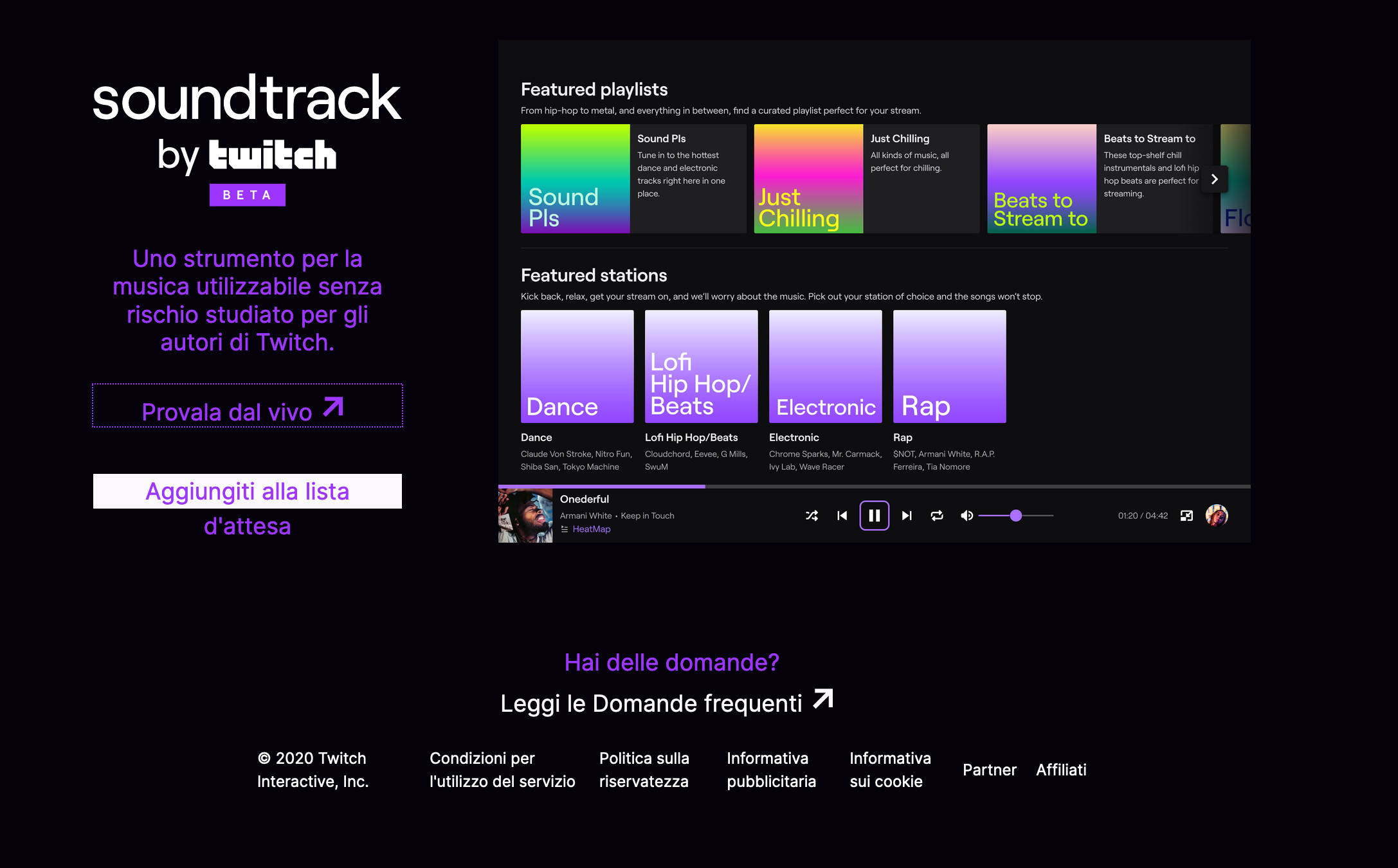The image size is (1398, 868).
Task: Open the mini player popout icon
Action: [1186, 516]
